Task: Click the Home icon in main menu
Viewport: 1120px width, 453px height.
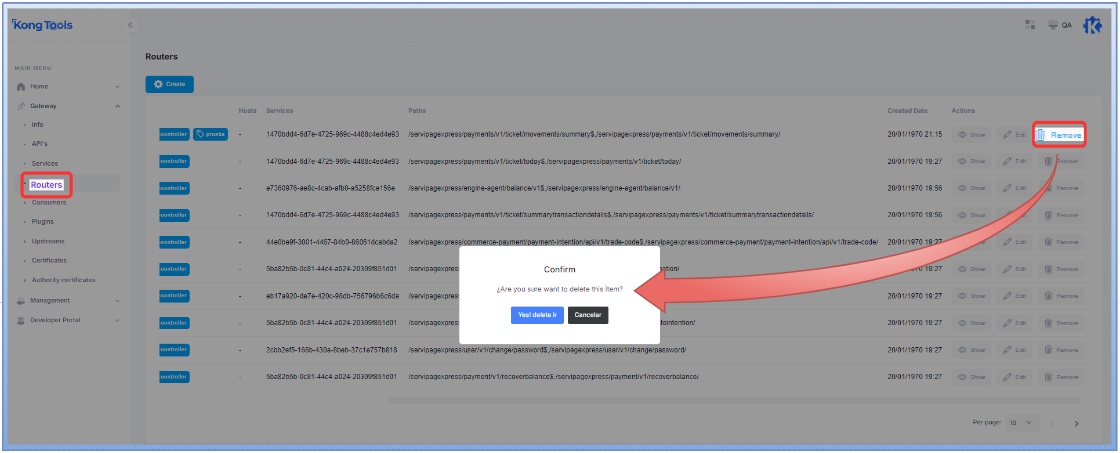Action: point(21,87)
